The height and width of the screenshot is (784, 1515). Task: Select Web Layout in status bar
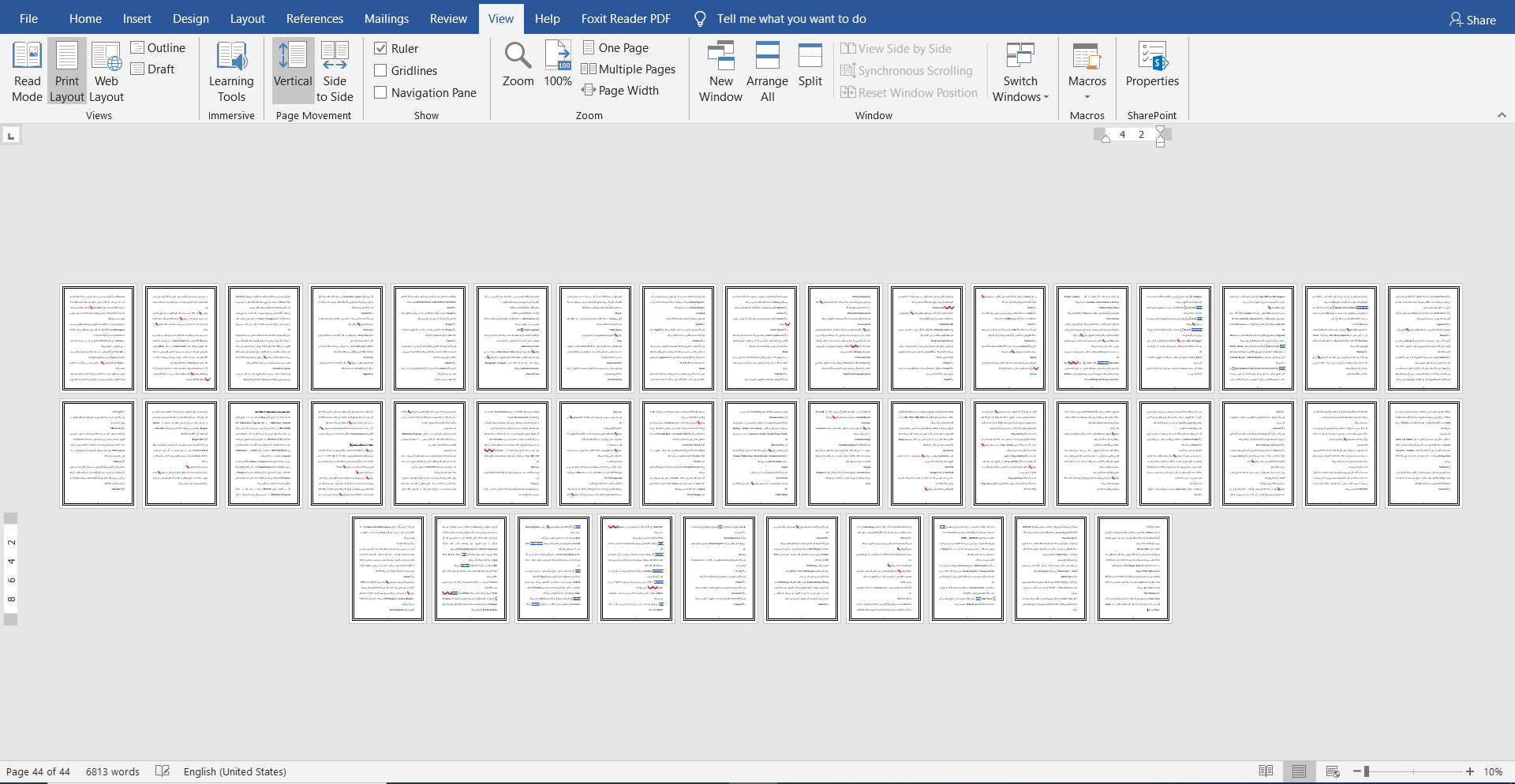click(x=1333, y=771)
